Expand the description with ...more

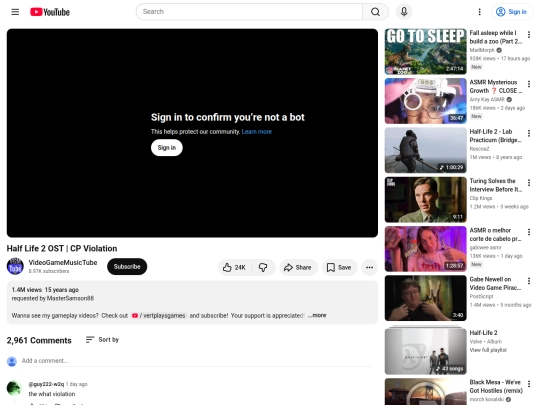[316, 315]
